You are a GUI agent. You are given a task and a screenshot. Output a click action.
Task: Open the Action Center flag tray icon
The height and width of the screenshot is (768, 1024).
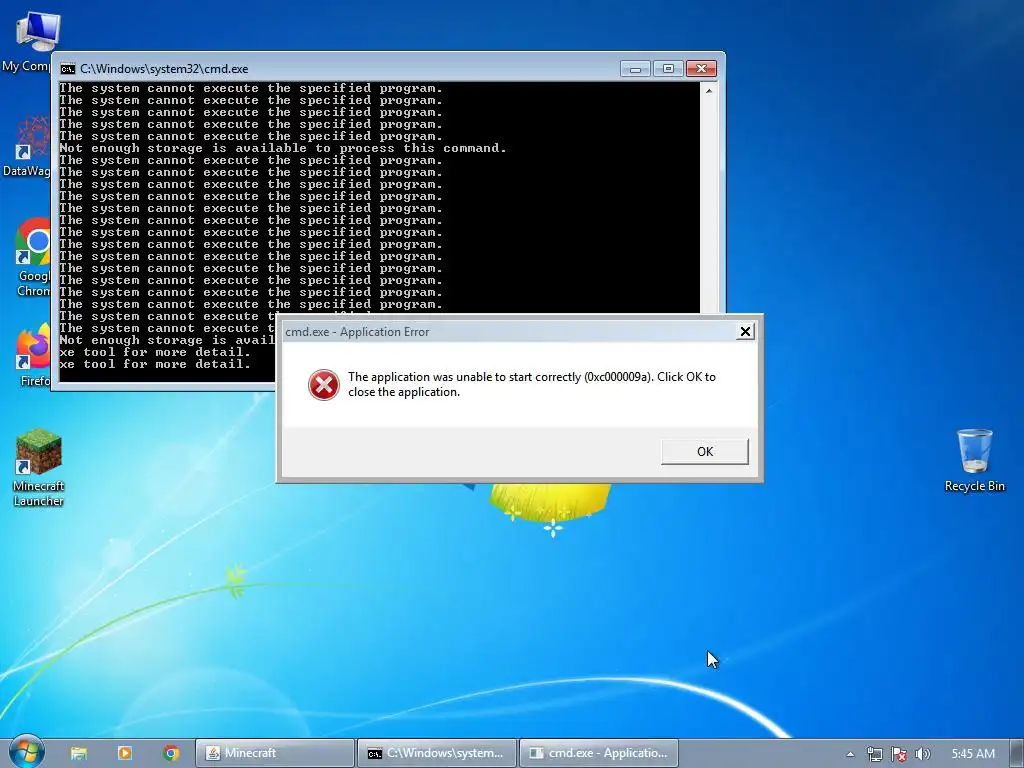pyautogui.click(x=899, y=754)
